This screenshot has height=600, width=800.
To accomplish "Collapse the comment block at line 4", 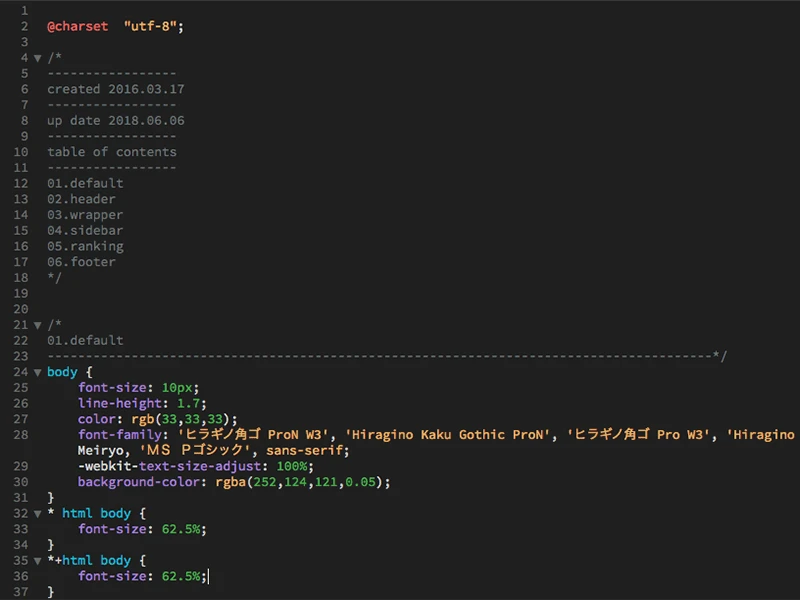I will [37, 58].
